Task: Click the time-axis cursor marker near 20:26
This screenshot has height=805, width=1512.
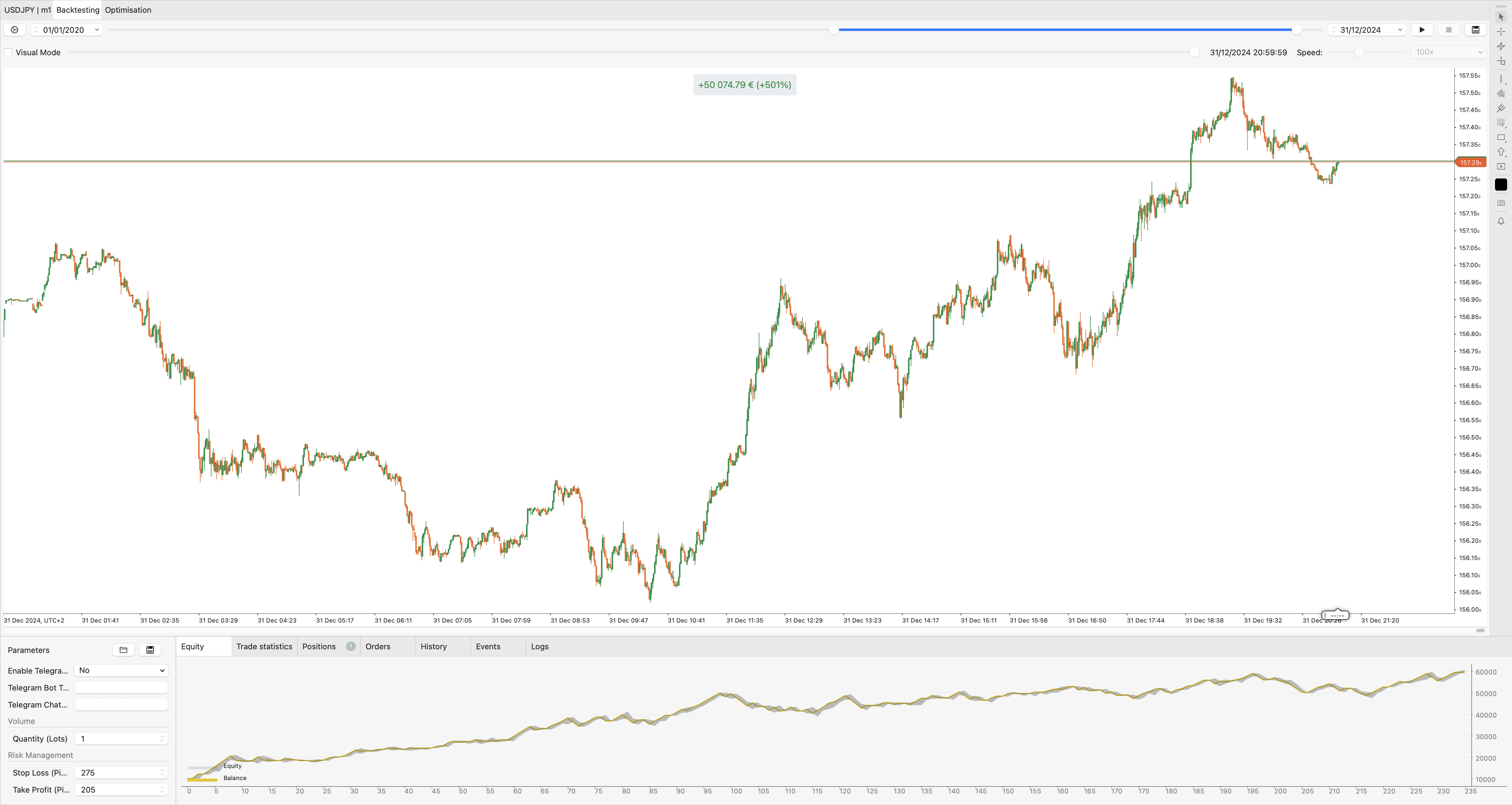Action: pos(1335,615)
